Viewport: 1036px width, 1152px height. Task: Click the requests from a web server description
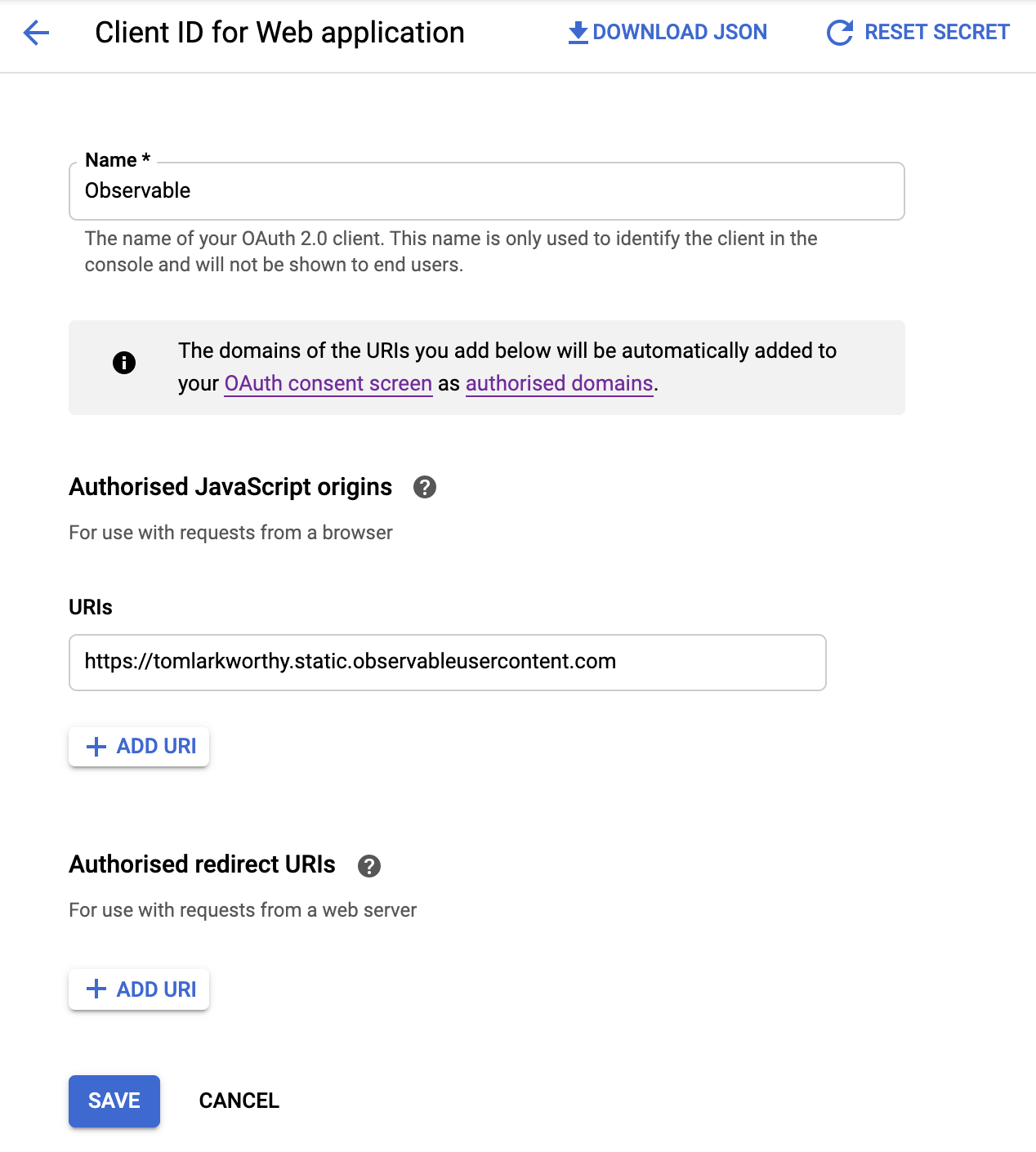[x=243, y=910]
